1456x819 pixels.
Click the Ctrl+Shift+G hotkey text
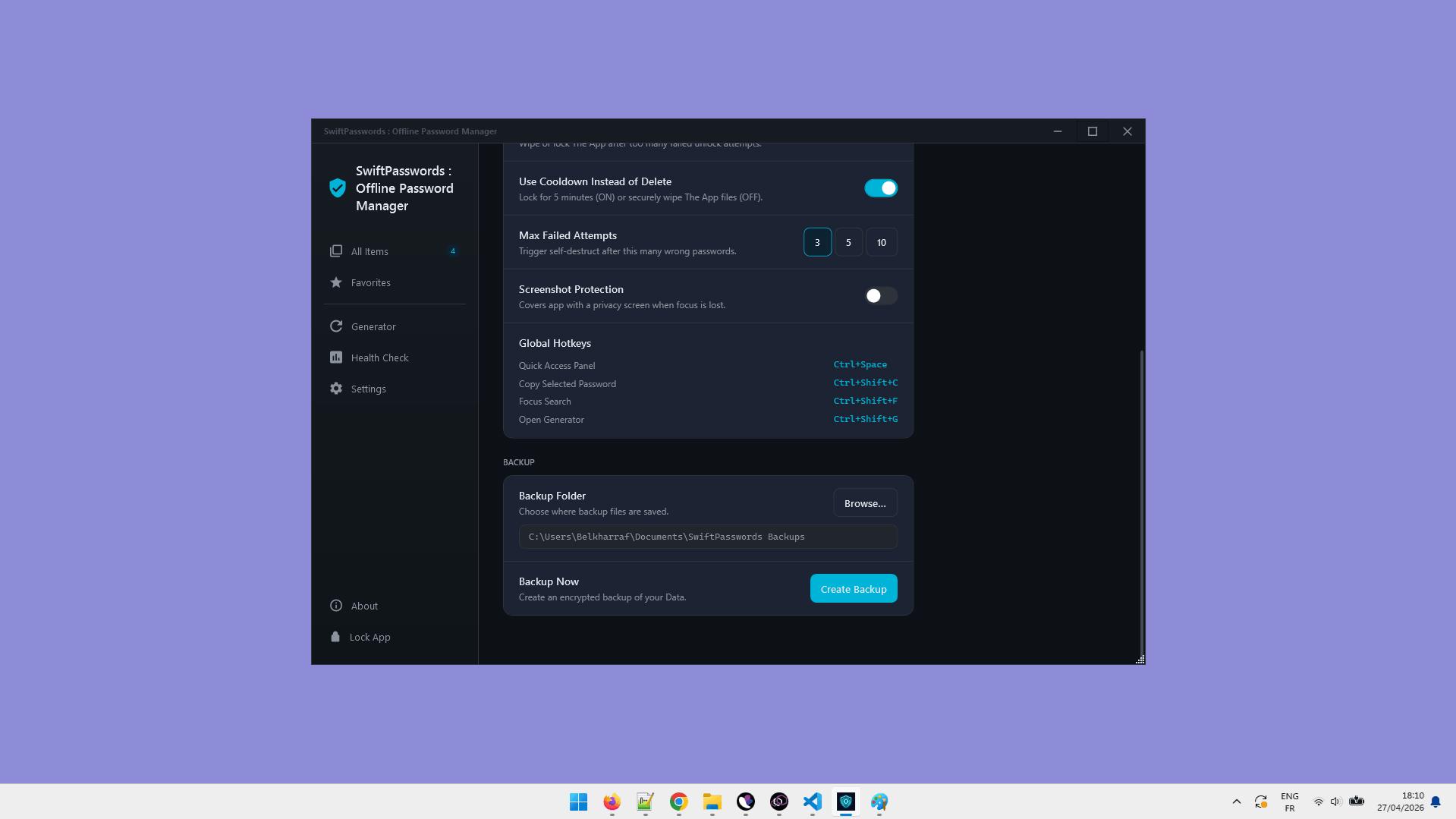pyautogui.click(x=865, y=419)
